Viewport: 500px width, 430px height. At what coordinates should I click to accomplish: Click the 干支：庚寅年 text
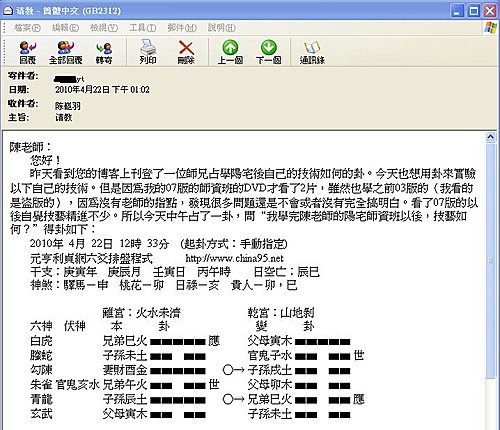63,272
